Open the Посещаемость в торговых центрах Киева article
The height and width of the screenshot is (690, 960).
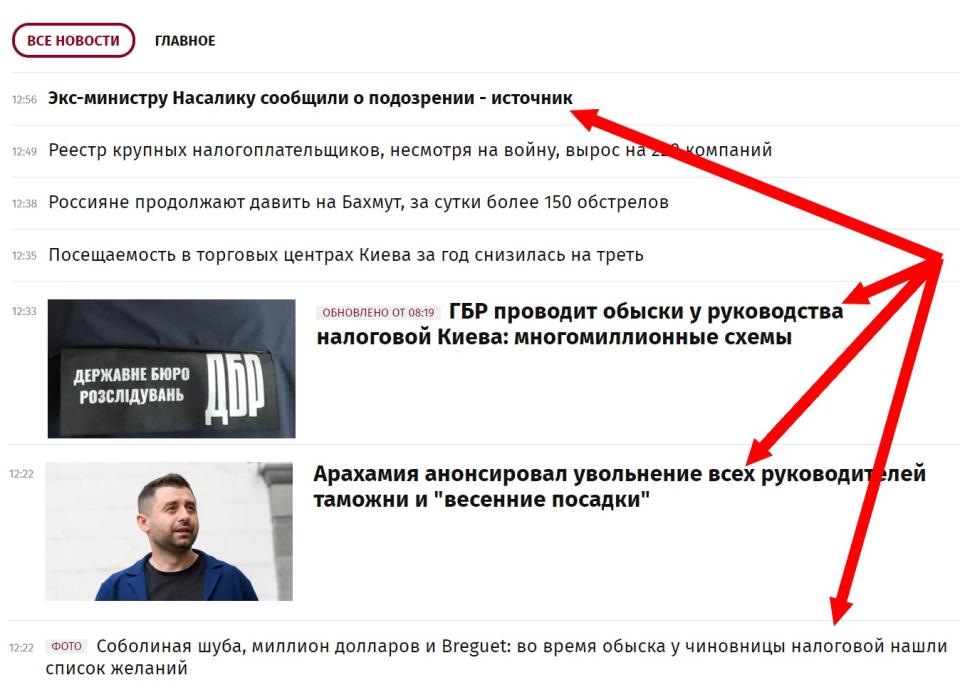pos(346,255)
